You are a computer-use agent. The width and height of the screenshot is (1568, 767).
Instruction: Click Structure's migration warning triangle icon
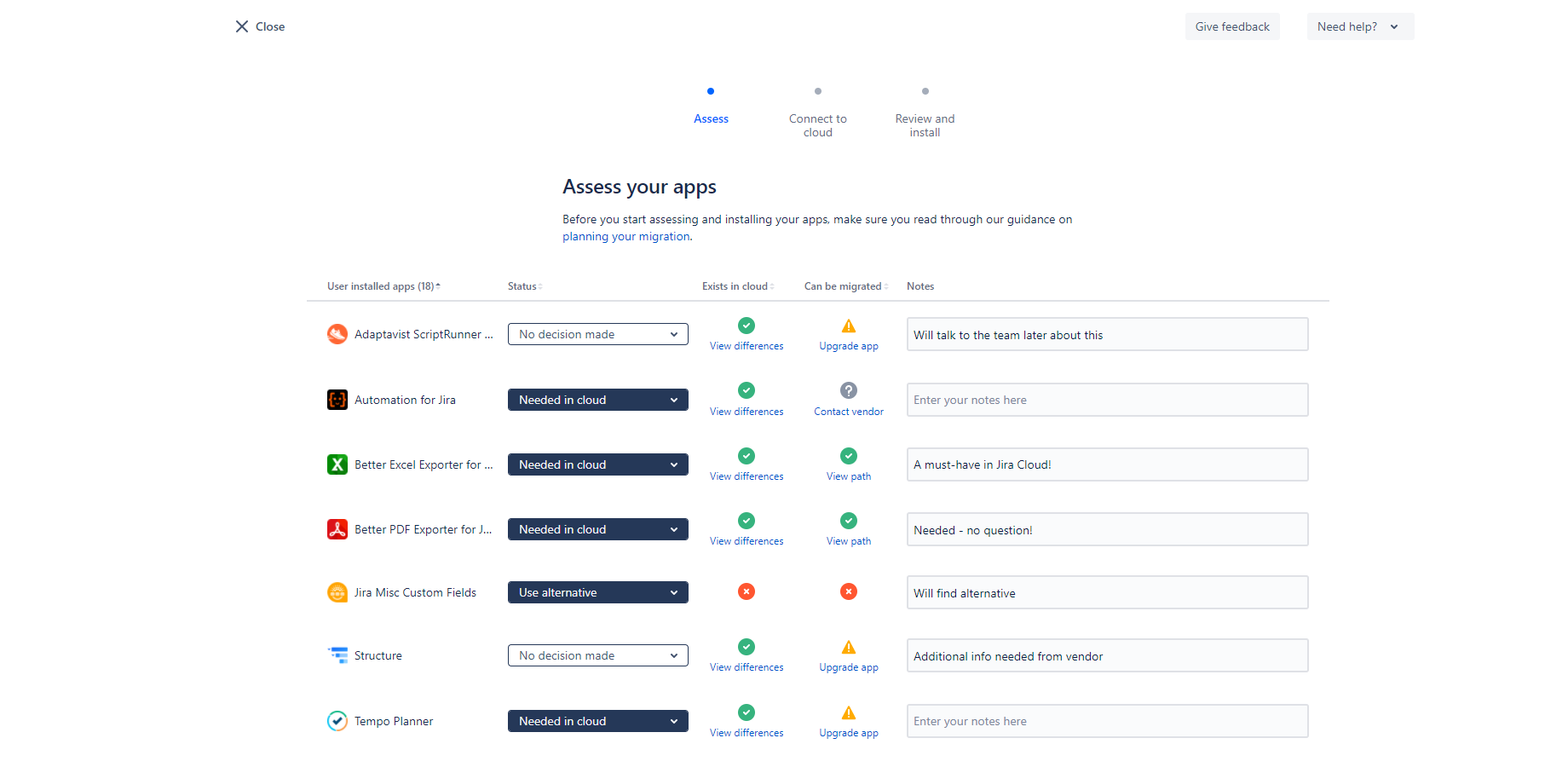(849, 647)
